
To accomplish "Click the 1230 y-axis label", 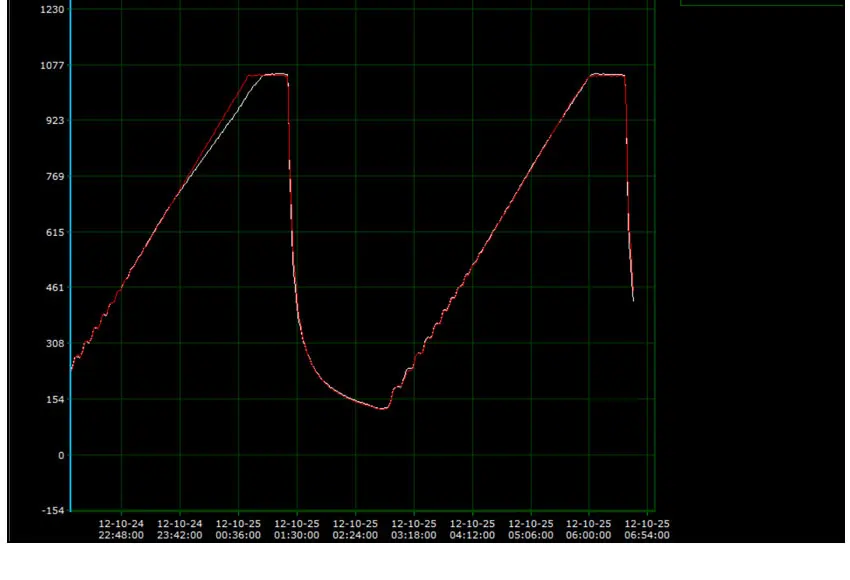I will (x=52, y=9).
